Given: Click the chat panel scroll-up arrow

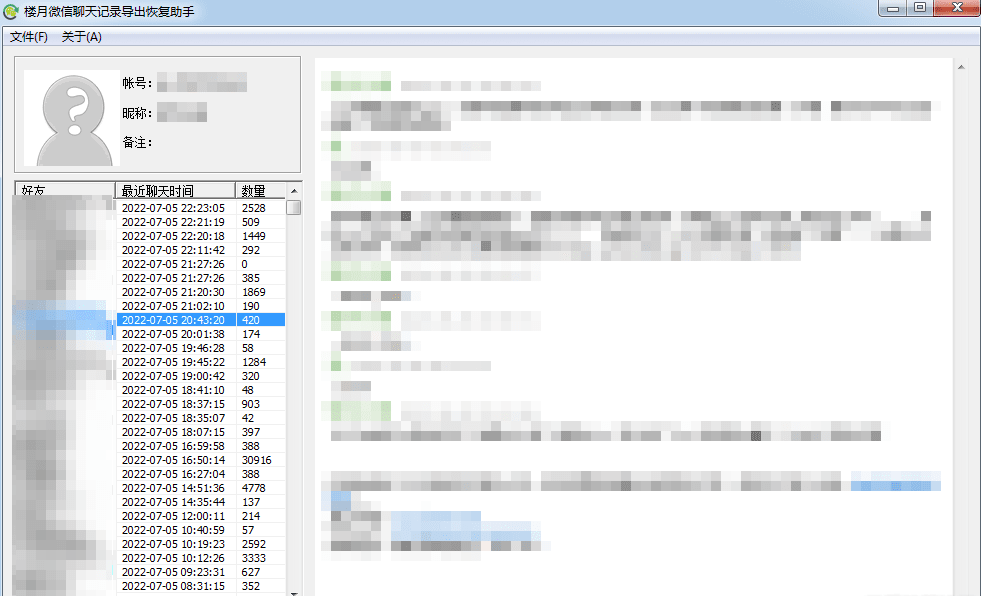Looking at the screenshot, I should point(961,68).
